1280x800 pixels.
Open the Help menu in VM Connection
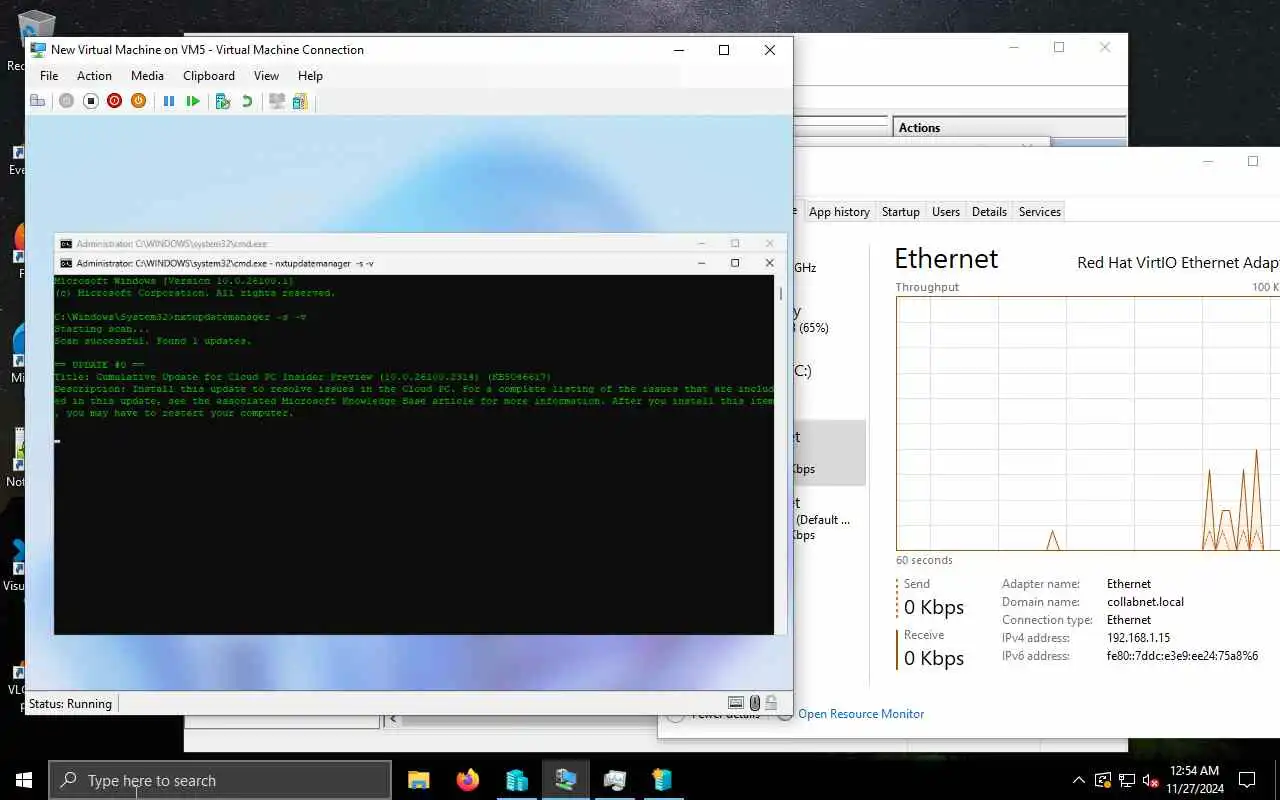(x=310, y=76)
